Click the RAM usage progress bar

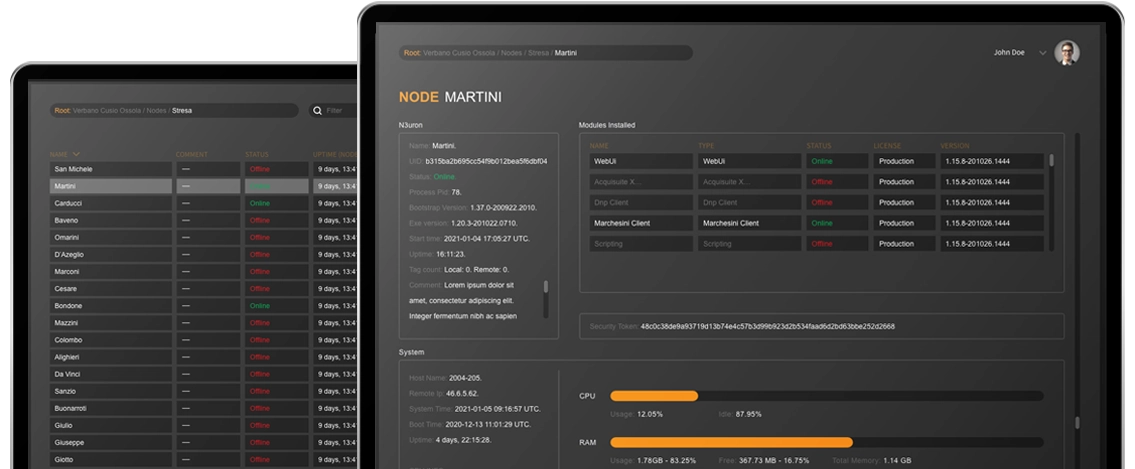(x=826, y=442)
